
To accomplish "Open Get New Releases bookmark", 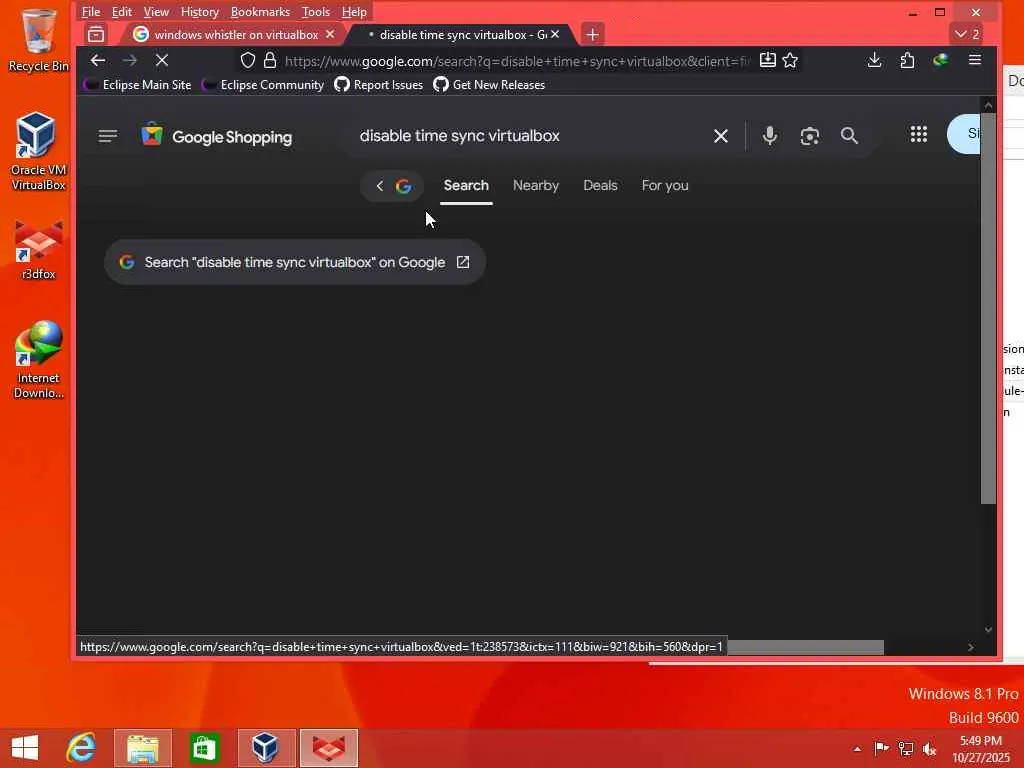I will click(489, 85).
